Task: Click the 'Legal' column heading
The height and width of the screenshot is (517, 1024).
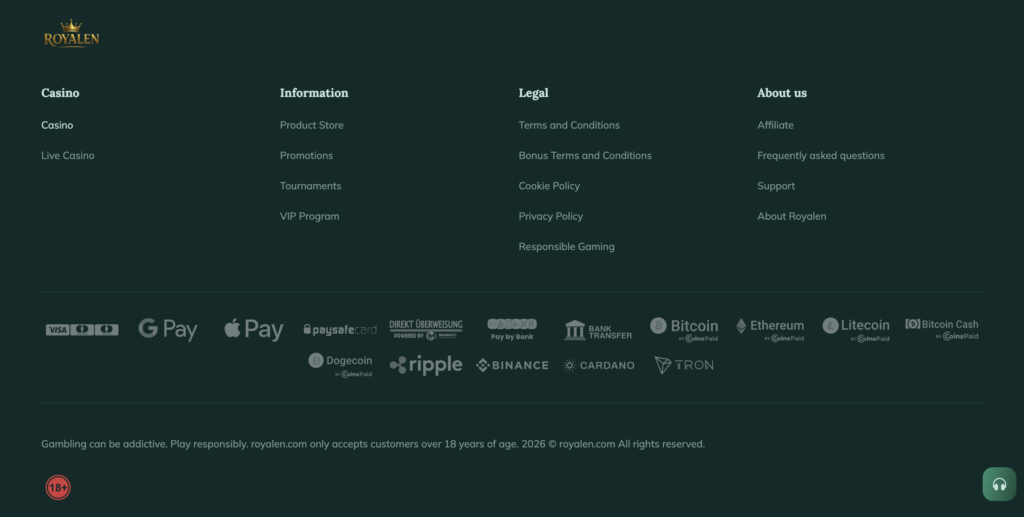Action: pyautogui.click(x=534, y=93)
